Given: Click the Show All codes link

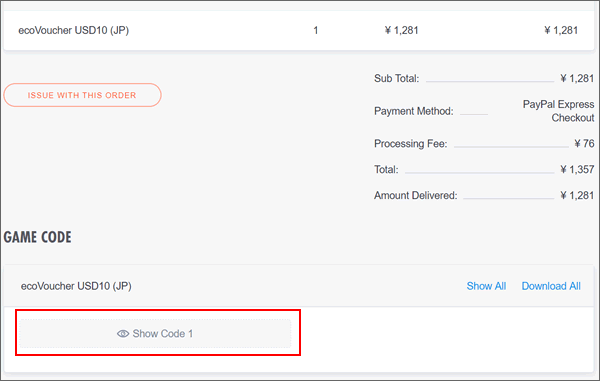Looking at the screenshot, I should pyautogui.click(x=486, y=286).
